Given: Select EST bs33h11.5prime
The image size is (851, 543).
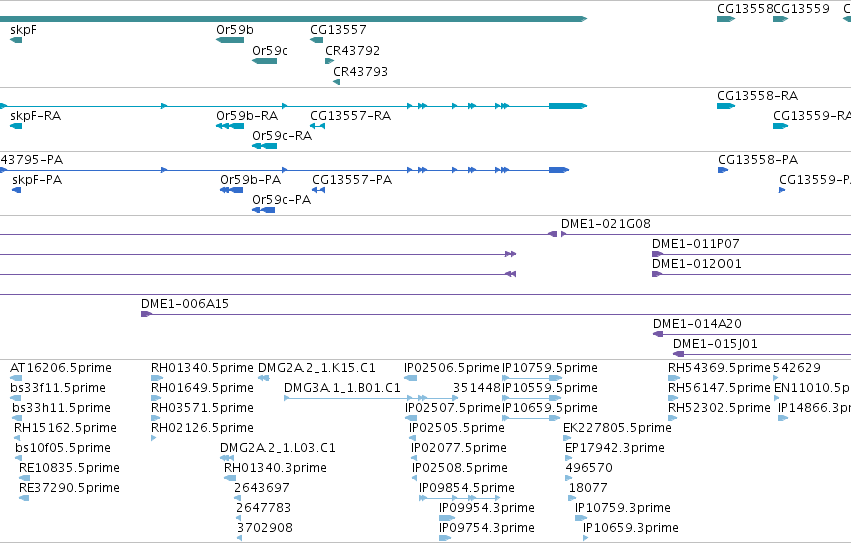Looking at the screenshot, I should tap(16, 418).
